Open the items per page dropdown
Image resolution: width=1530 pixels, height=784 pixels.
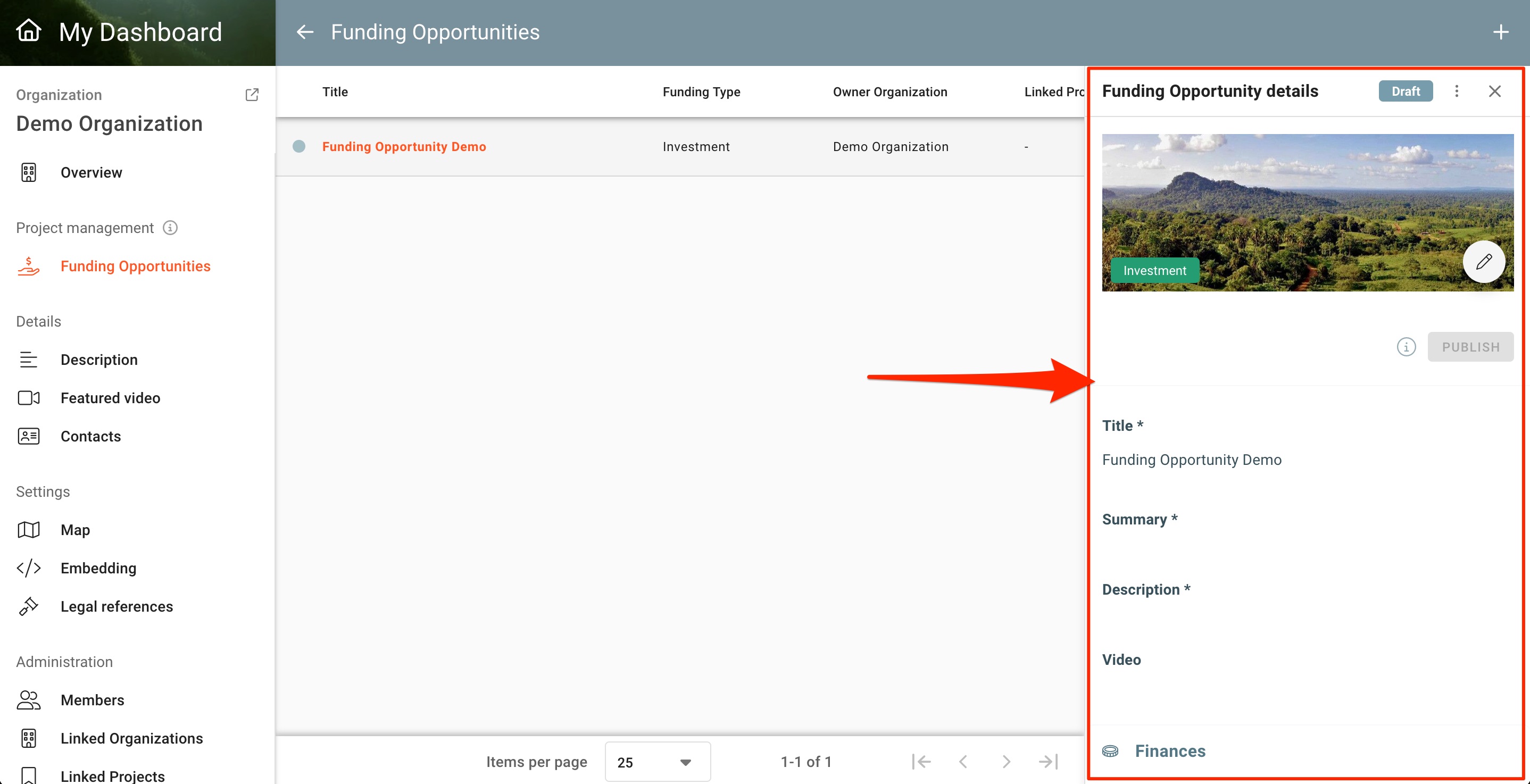coord(657,762)
